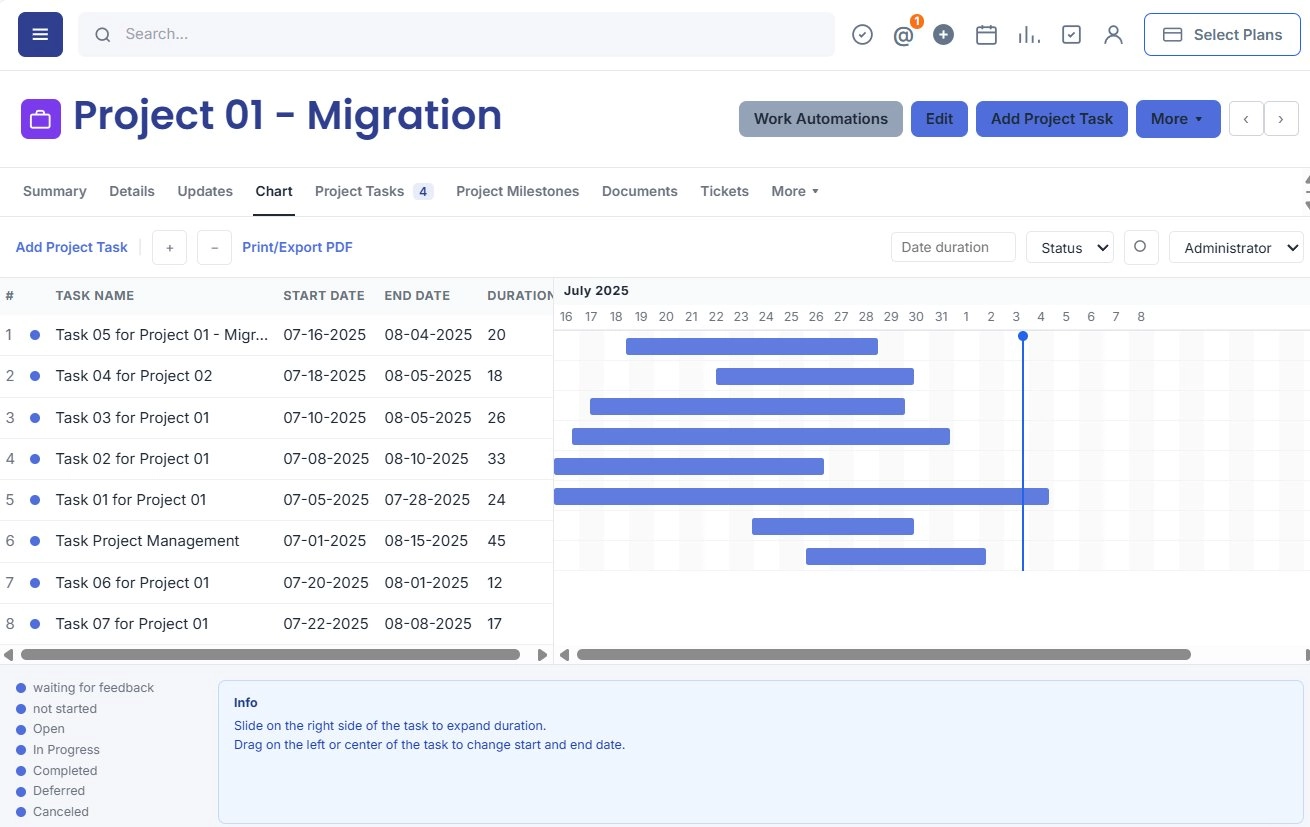1310x827 pixels.
Task: Click the Gantt bar in the fourth chart row
Action: pos(761,437)
